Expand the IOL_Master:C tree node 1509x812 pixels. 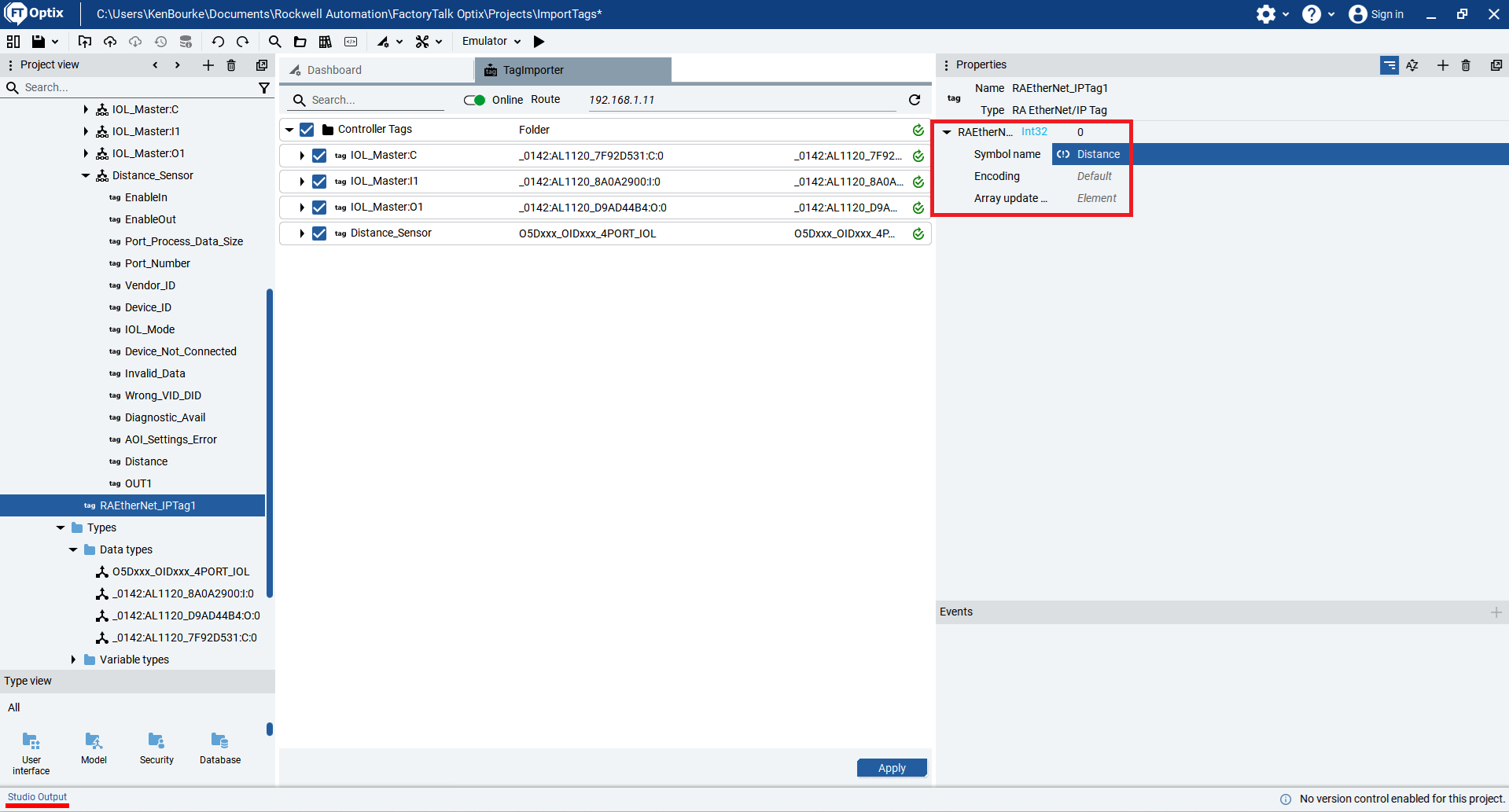pos(86,109)
